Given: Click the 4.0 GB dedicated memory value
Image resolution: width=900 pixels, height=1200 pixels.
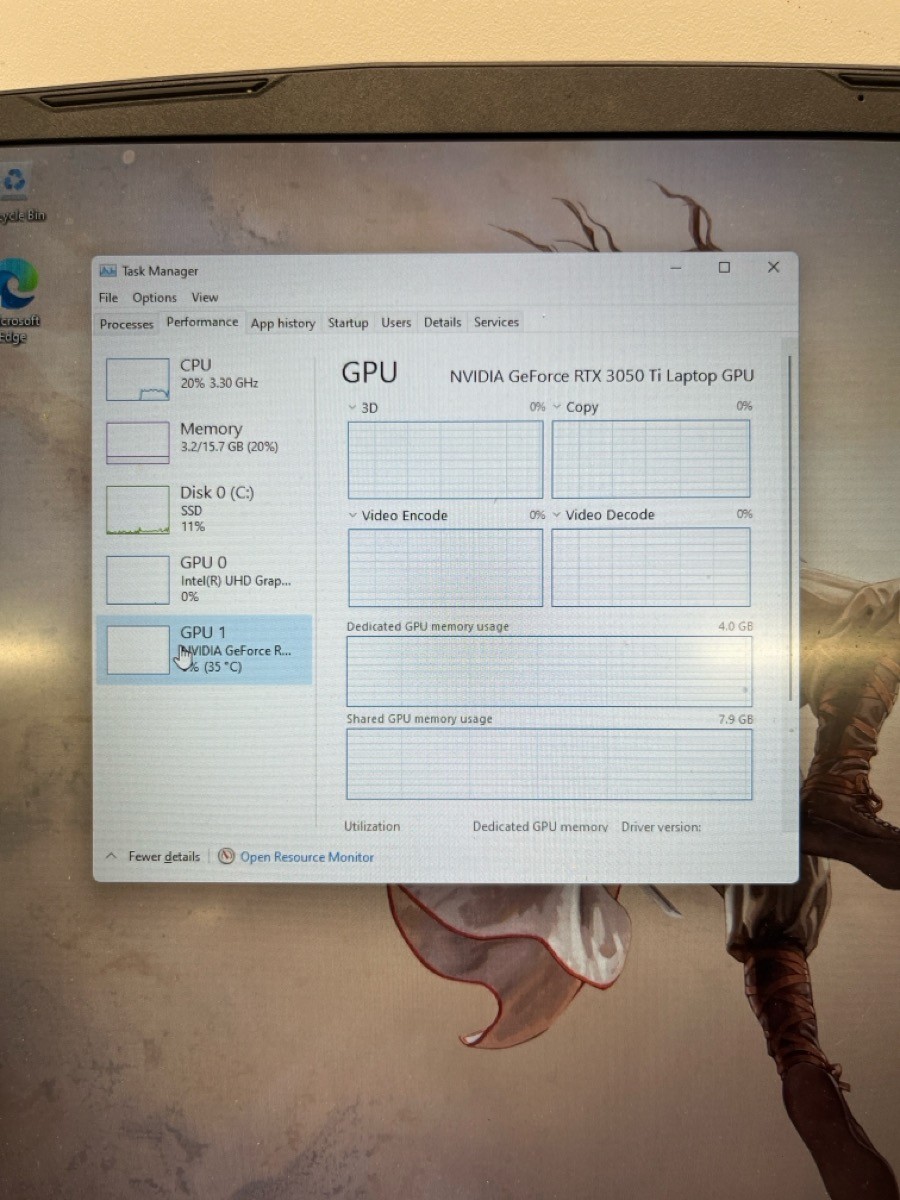Looking at the screenshot, I should click(x=735, y=626).
